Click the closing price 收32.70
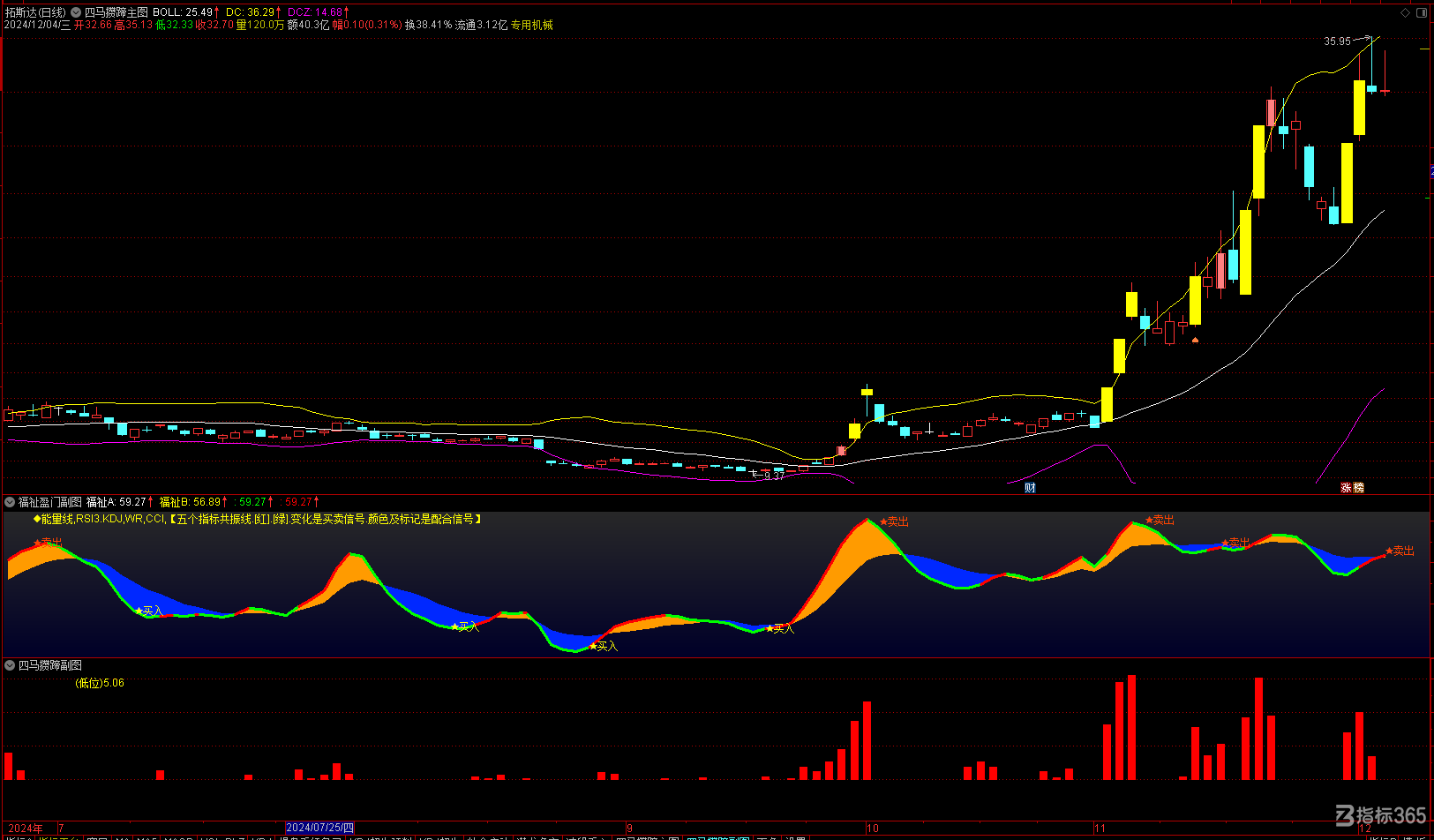 [x=214, y=25]
